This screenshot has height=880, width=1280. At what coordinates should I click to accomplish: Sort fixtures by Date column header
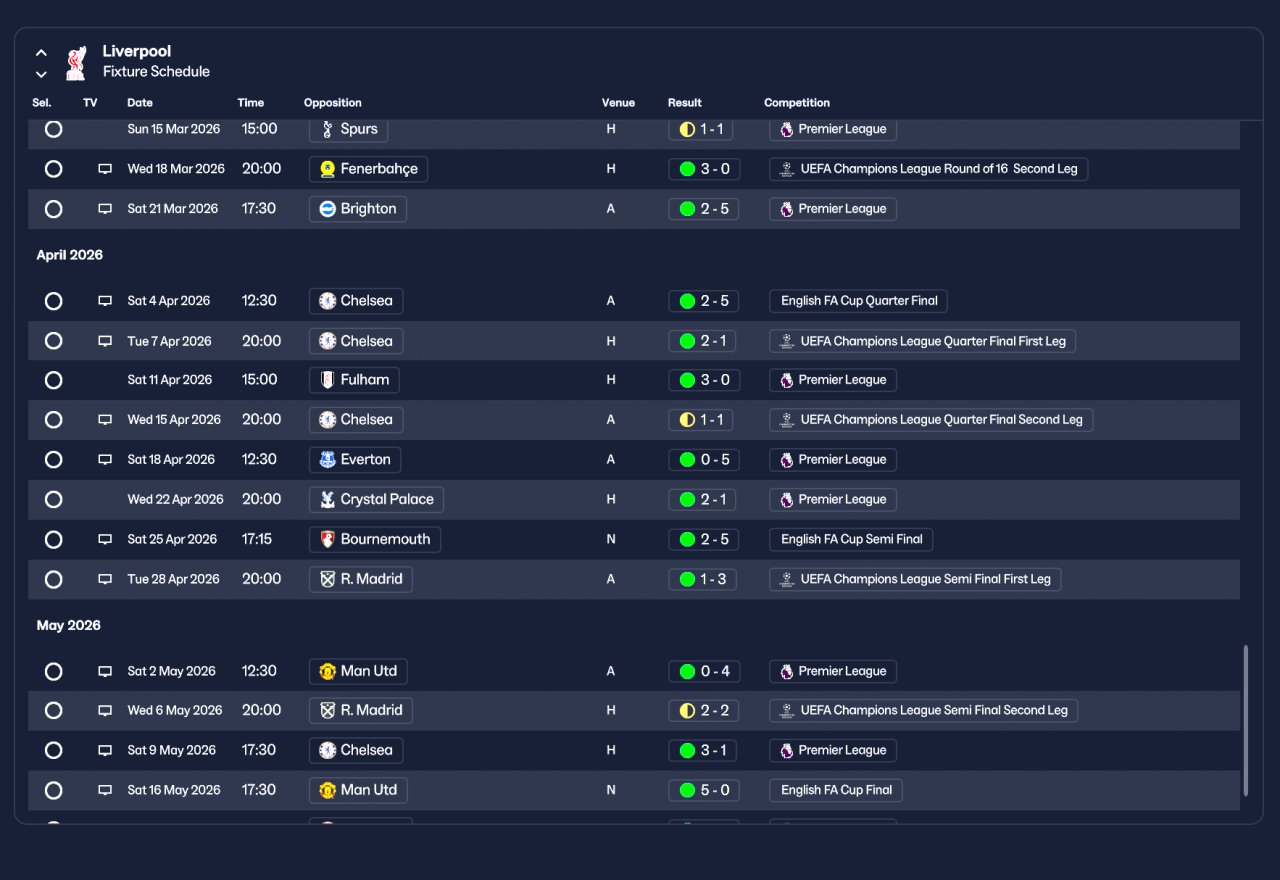tap(140, 103)
